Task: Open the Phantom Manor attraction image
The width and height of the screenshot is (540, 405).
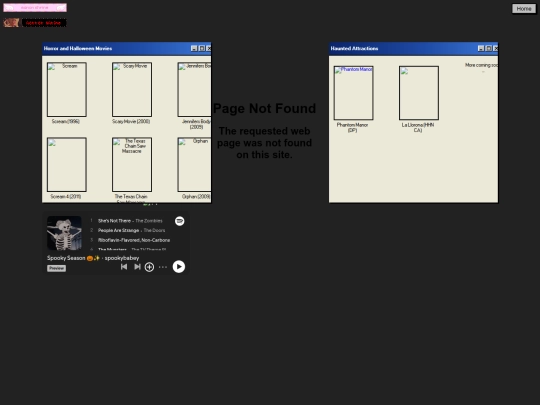Action: pos(353,93)
